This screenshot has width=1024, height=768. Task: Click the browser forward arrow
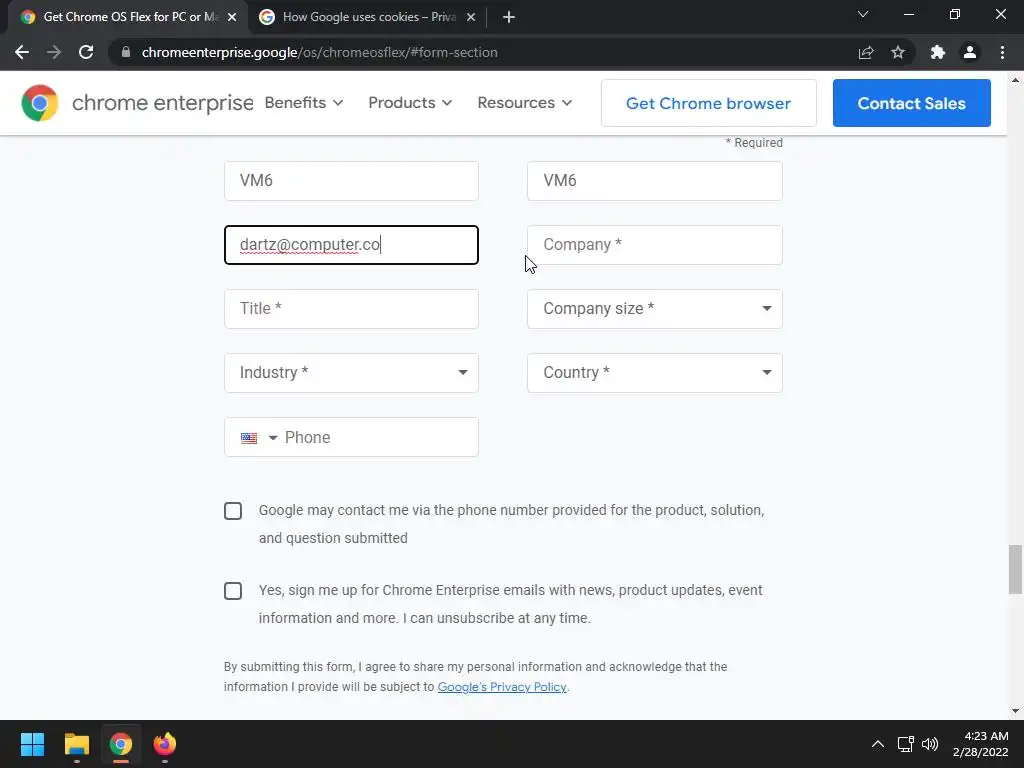tap(54, 52)
